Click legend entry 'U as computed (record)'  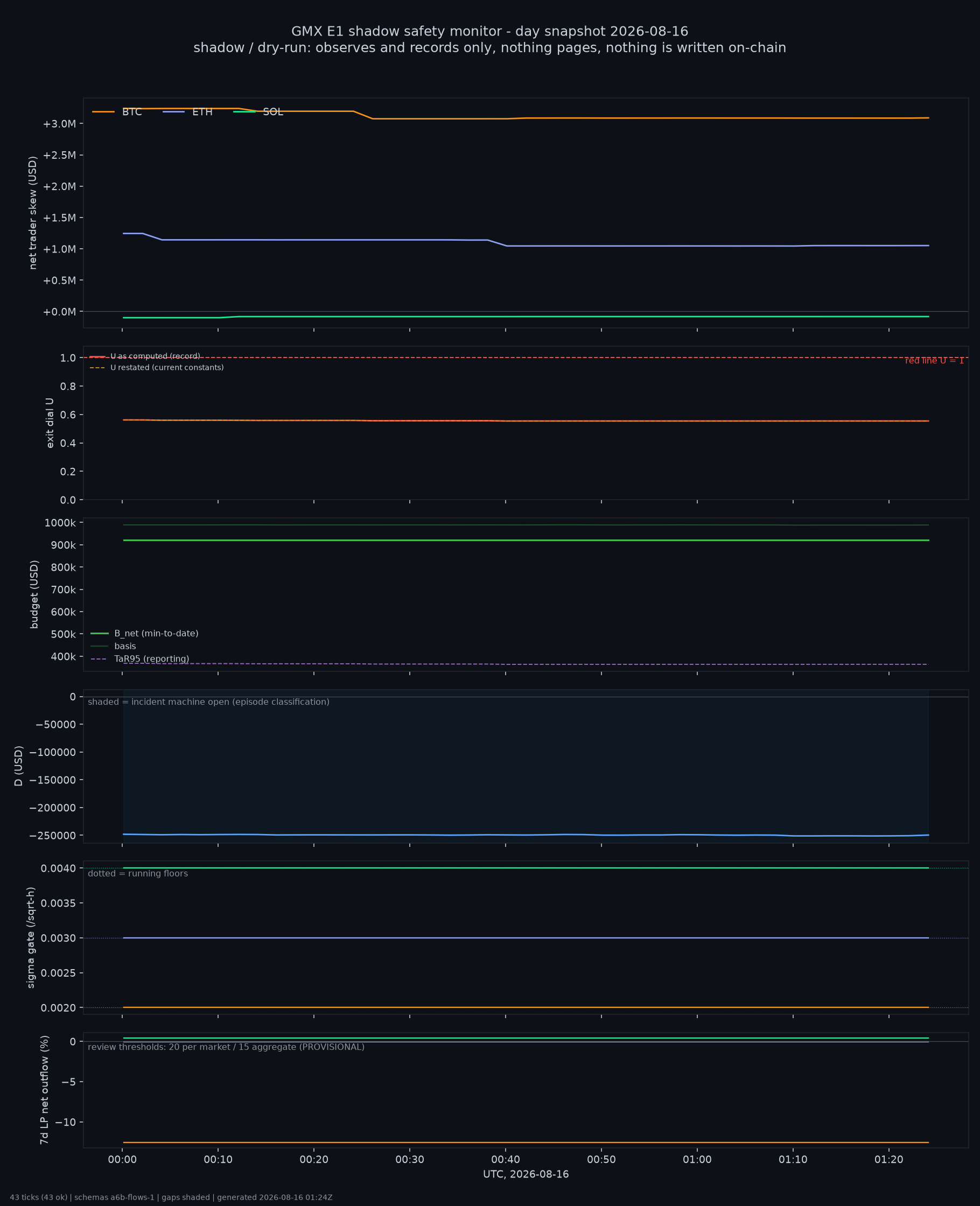(155, 356)
